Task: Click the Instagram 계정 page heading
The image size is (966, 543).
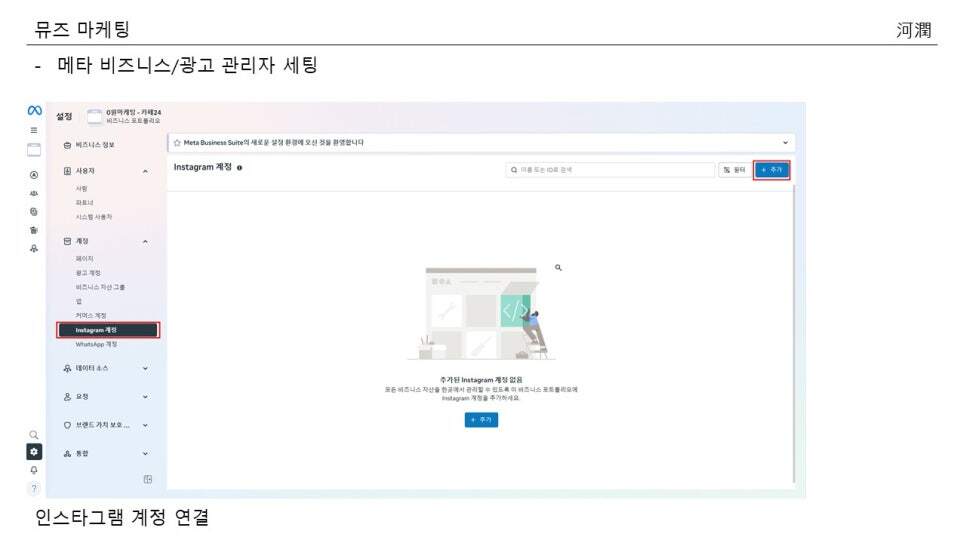Action: tap(203, 167)
